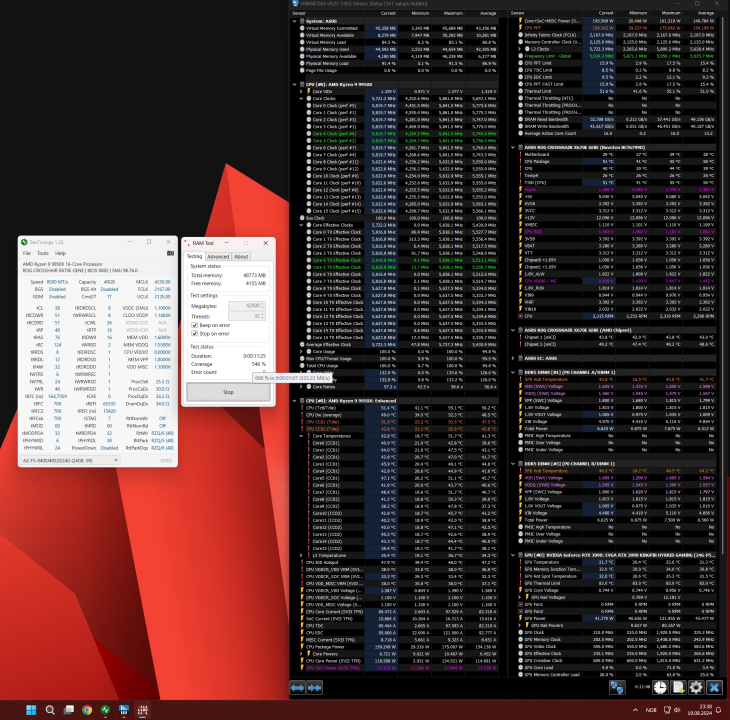Open Google Chrome from the taskbar
The height and width of the screenshot is (720, 730).
87,709
